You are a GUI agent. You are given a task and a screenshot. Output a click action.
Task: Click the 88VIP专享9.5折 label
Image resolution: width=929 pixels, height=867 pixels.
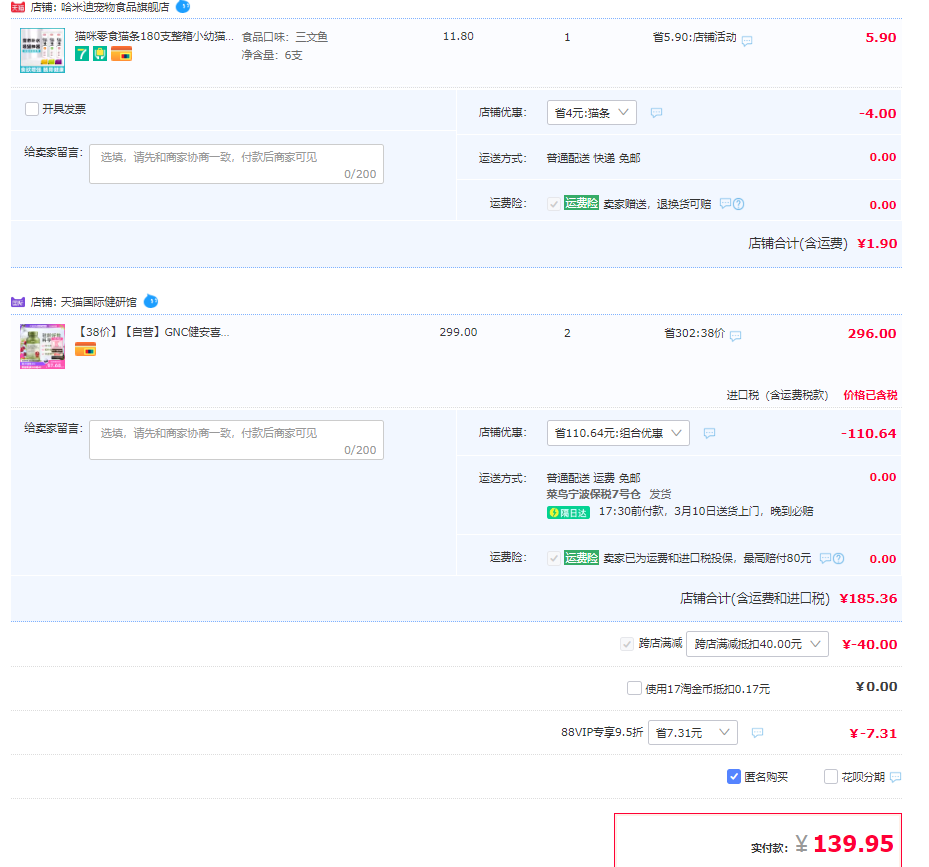(602, 732)
